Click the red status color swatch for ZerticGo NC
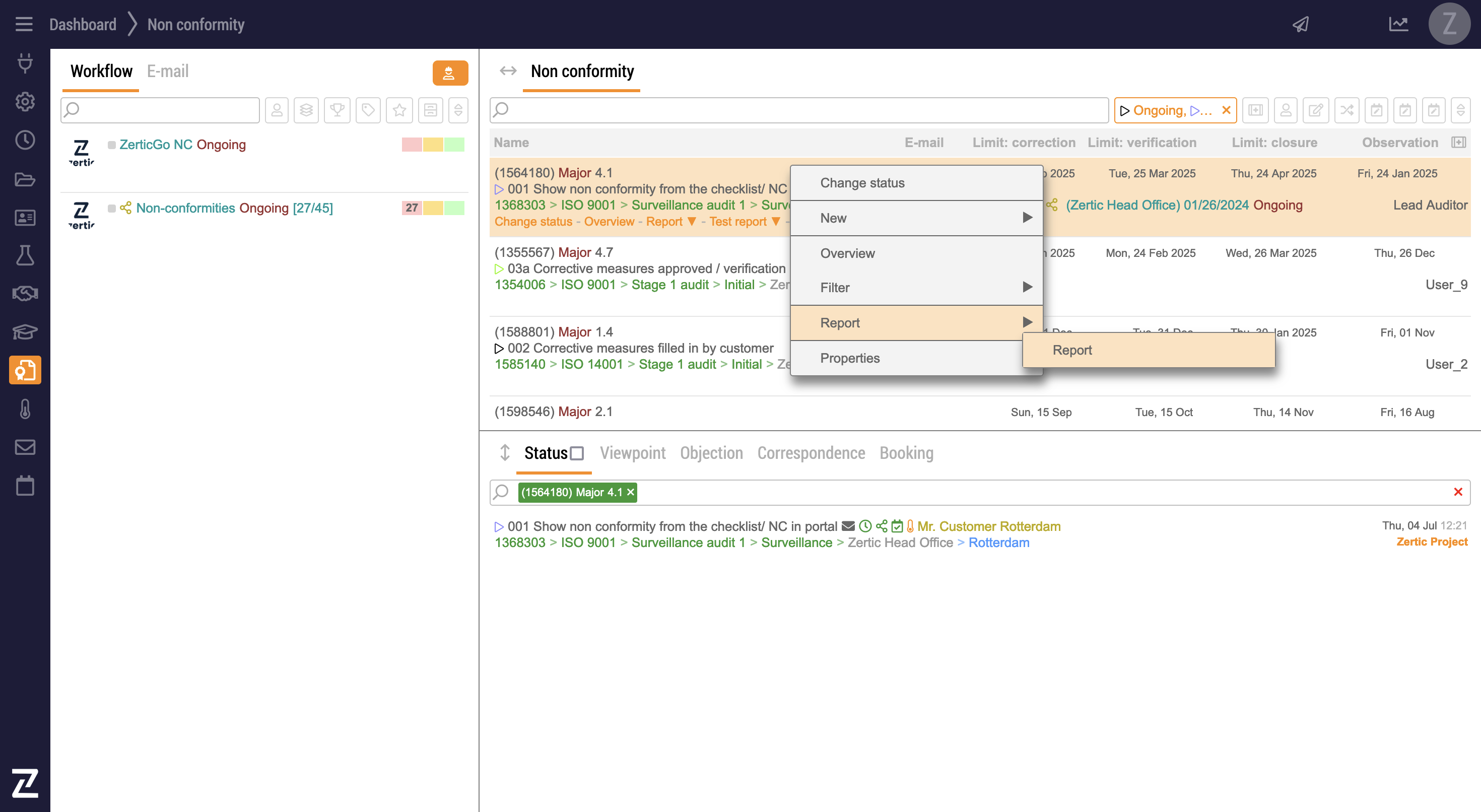1481x812 pixels. pos(412,145)
